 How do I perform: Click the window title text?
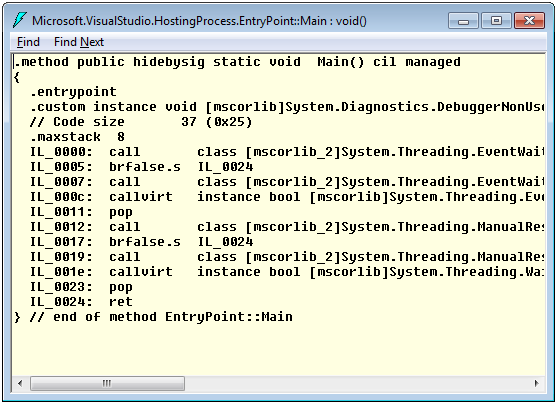199,21
